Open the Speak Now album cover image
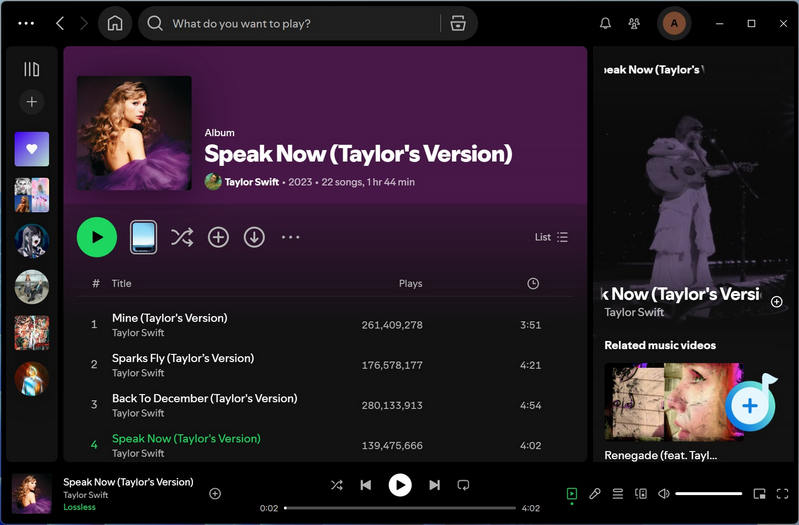The width and height of the screenshot is (799, 525). pyautogui.click(x=134, y=133)
